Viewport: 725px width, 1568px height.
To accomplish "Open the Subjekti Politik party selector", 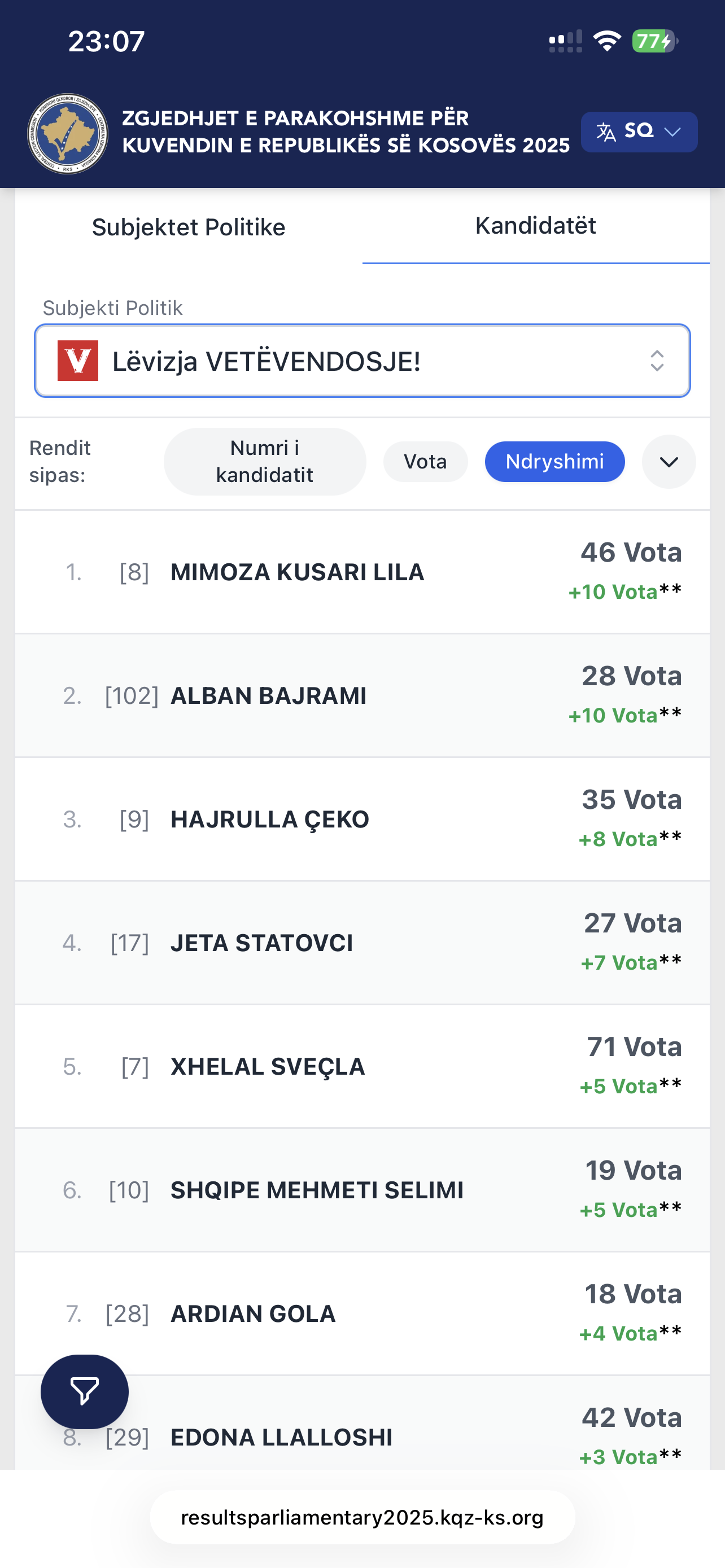I will click(362, 361).
